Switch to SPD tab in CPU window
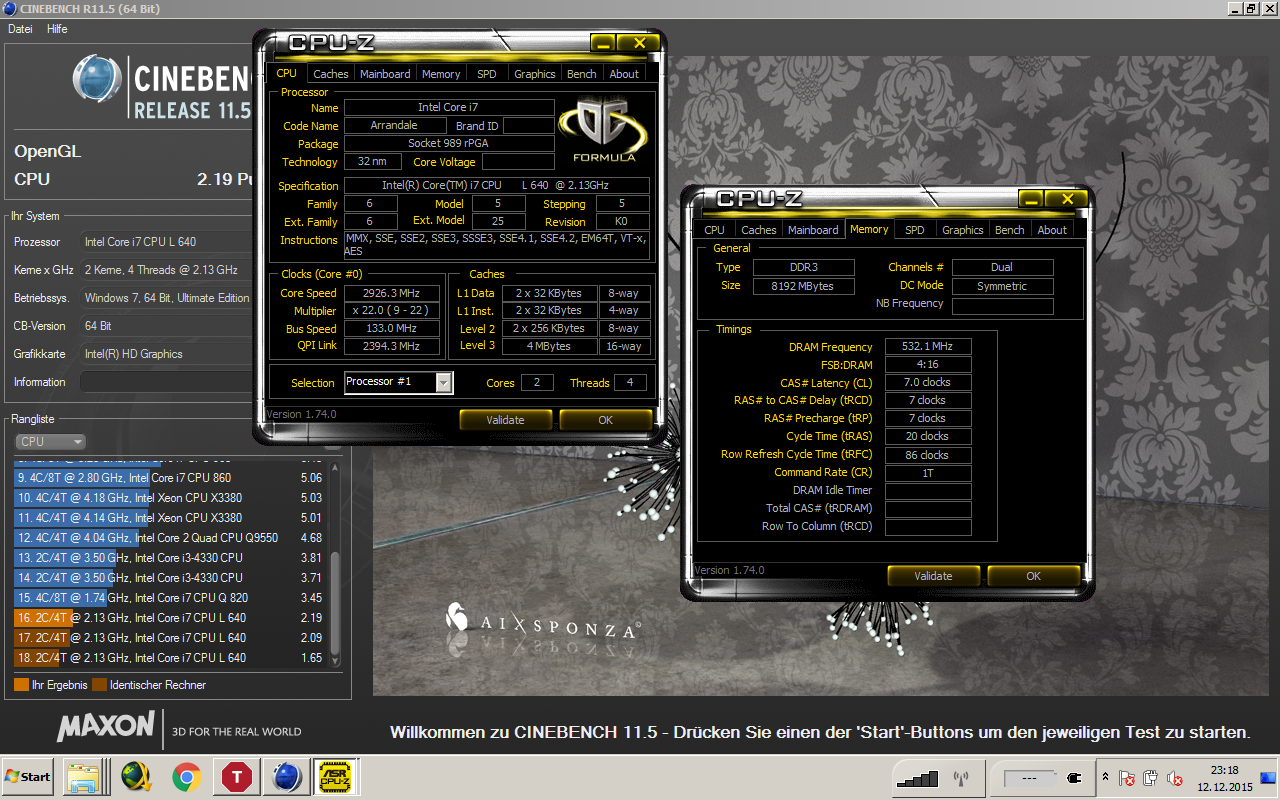This screenshot has height=800, width=1280. pos(486,74)
